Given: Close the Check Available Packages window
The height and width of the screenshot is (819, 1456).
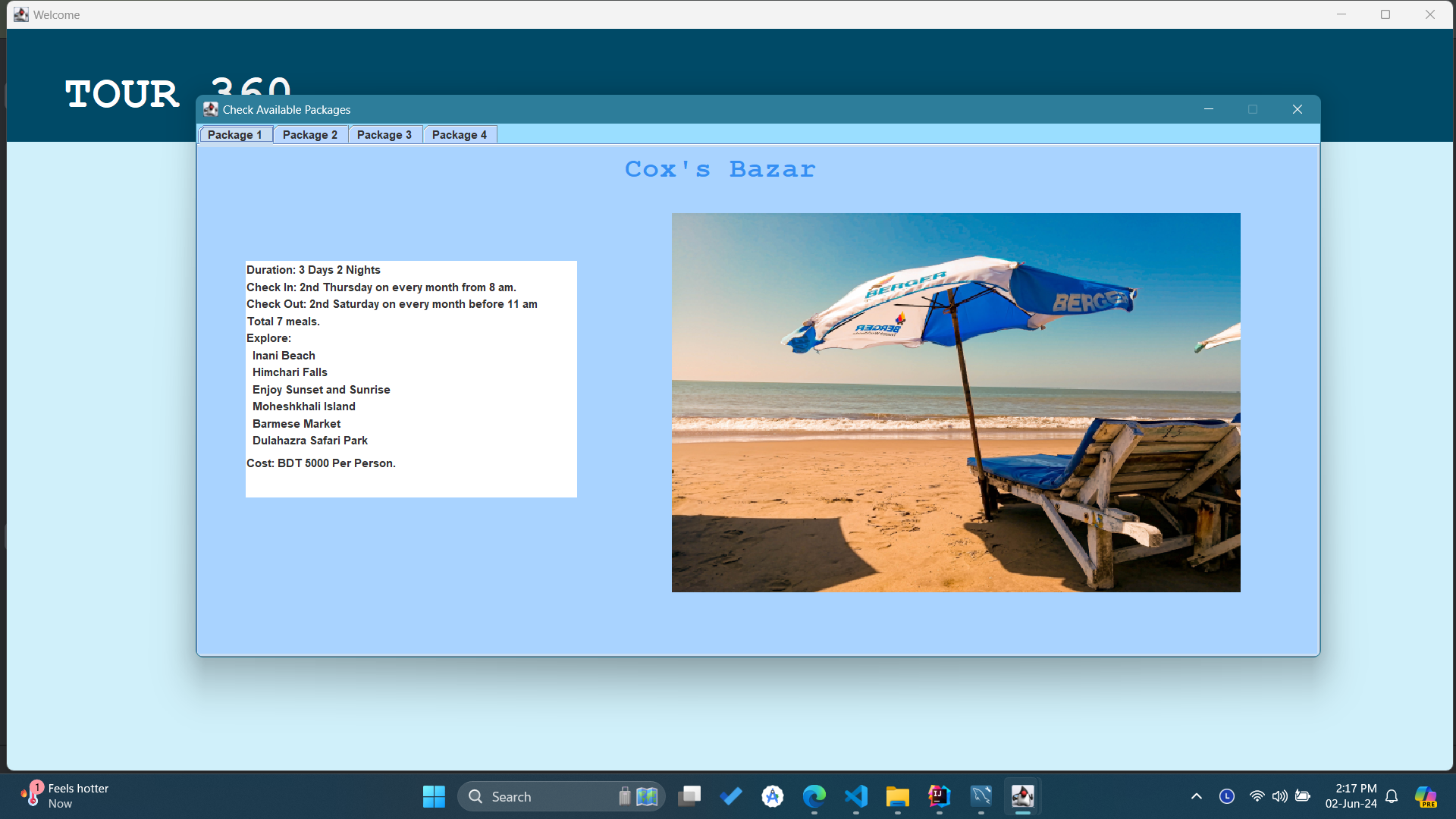Looking at the screenshot, I should pos(1297,109).
